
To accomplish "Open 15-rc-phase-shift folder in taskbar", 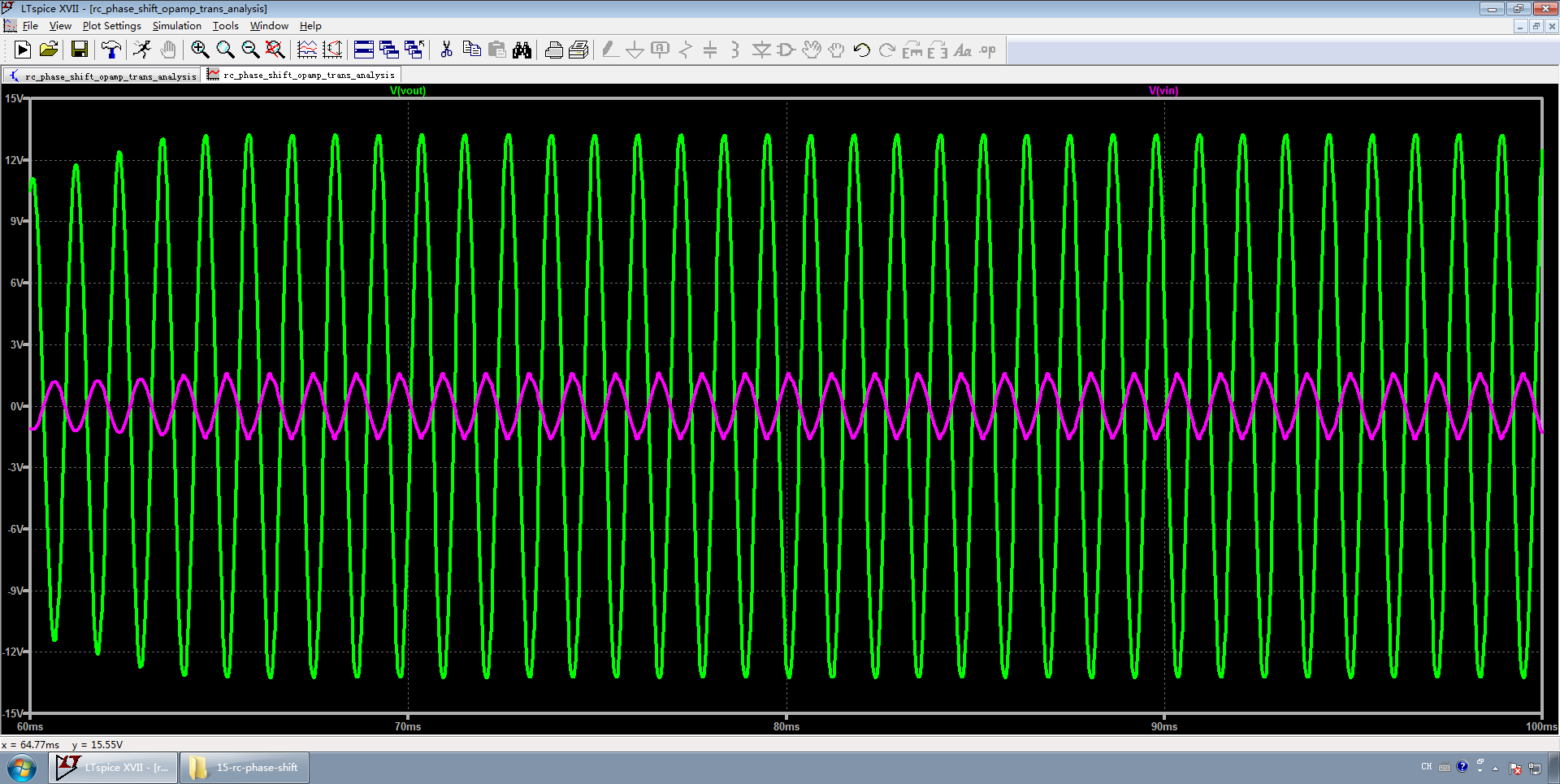I will pos(245,768).
